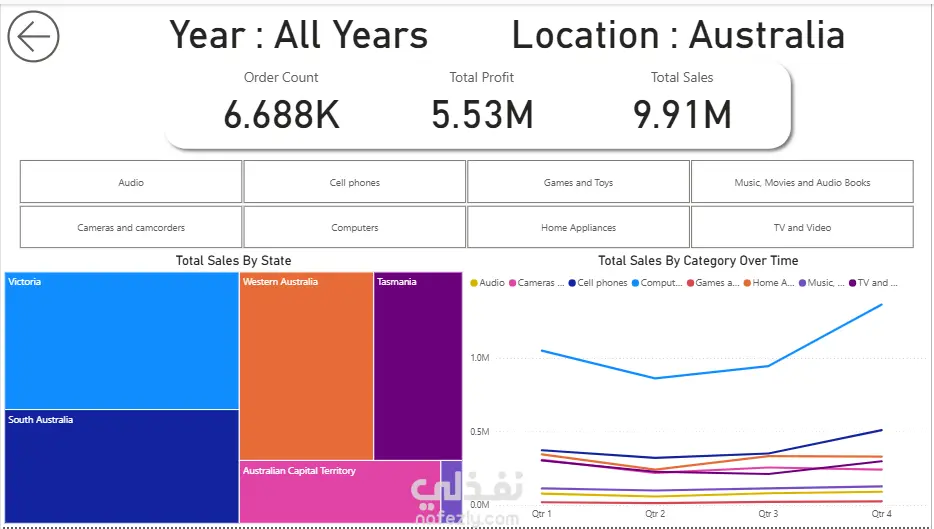
Task: Select the Computers category tile
Action: click(x=354, y=227)
